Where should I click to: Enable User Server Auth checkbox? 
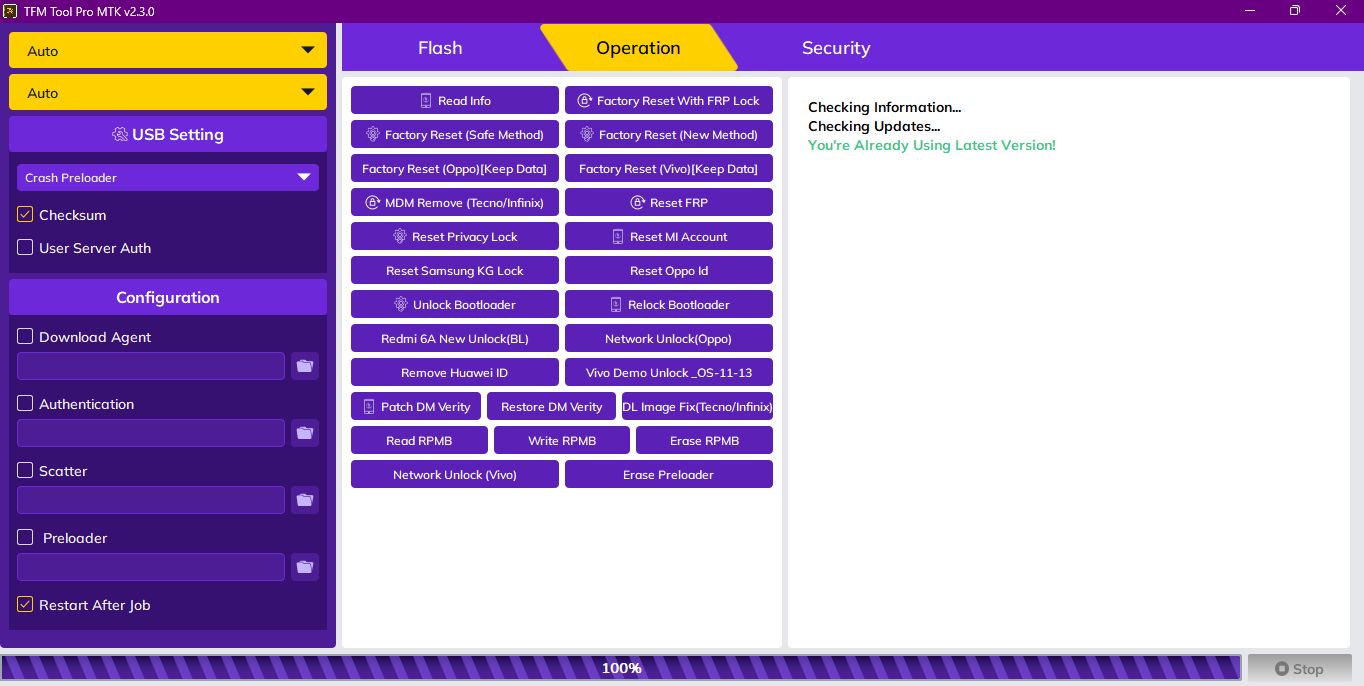click(25, 248)
